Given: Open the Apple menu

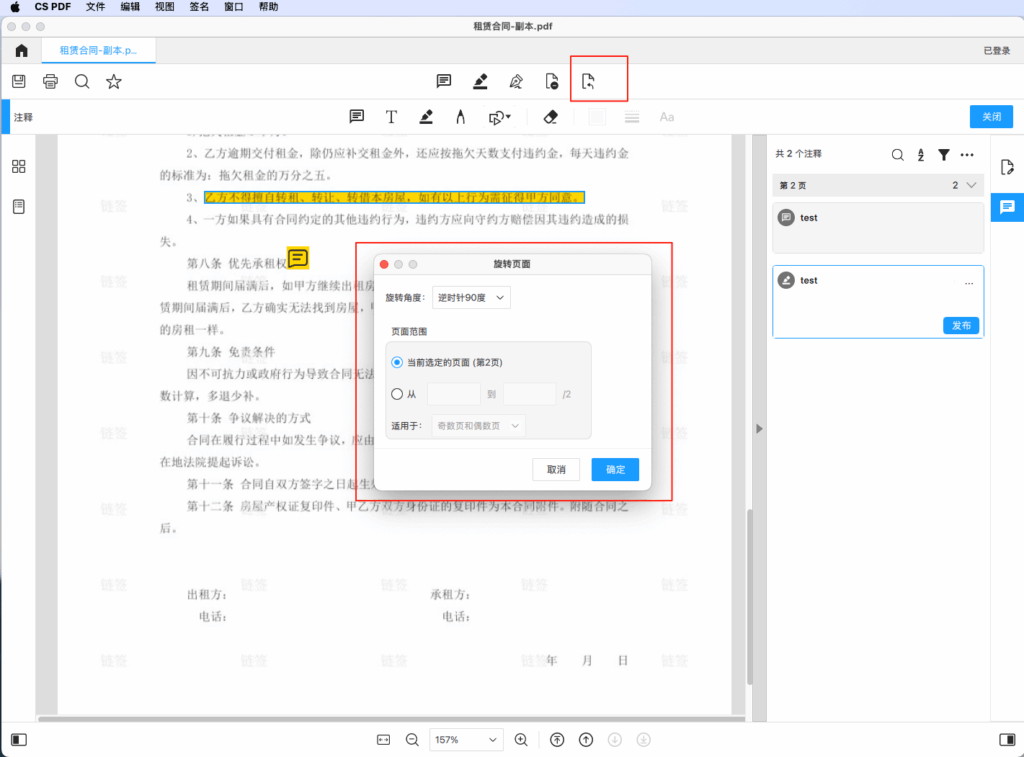Looking at the screenshot, I should point(15,7).
